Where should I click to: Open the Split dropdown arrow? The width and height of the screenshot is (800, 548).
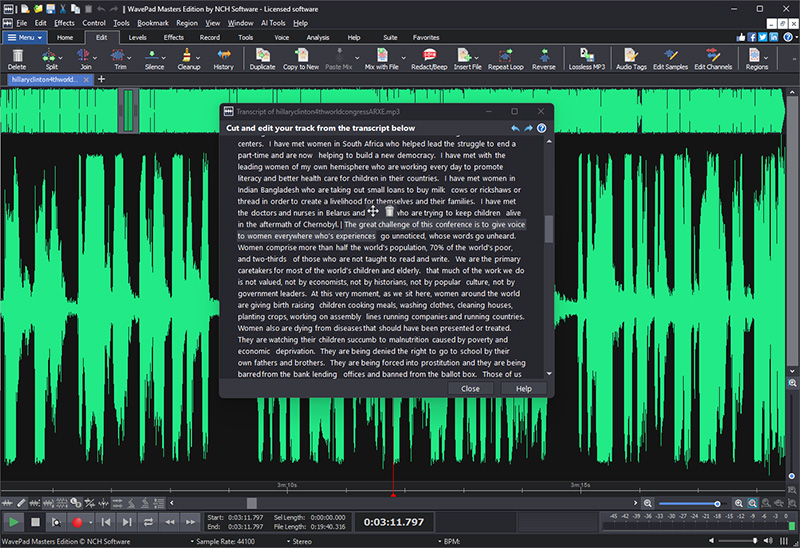[x=61, y=58]
